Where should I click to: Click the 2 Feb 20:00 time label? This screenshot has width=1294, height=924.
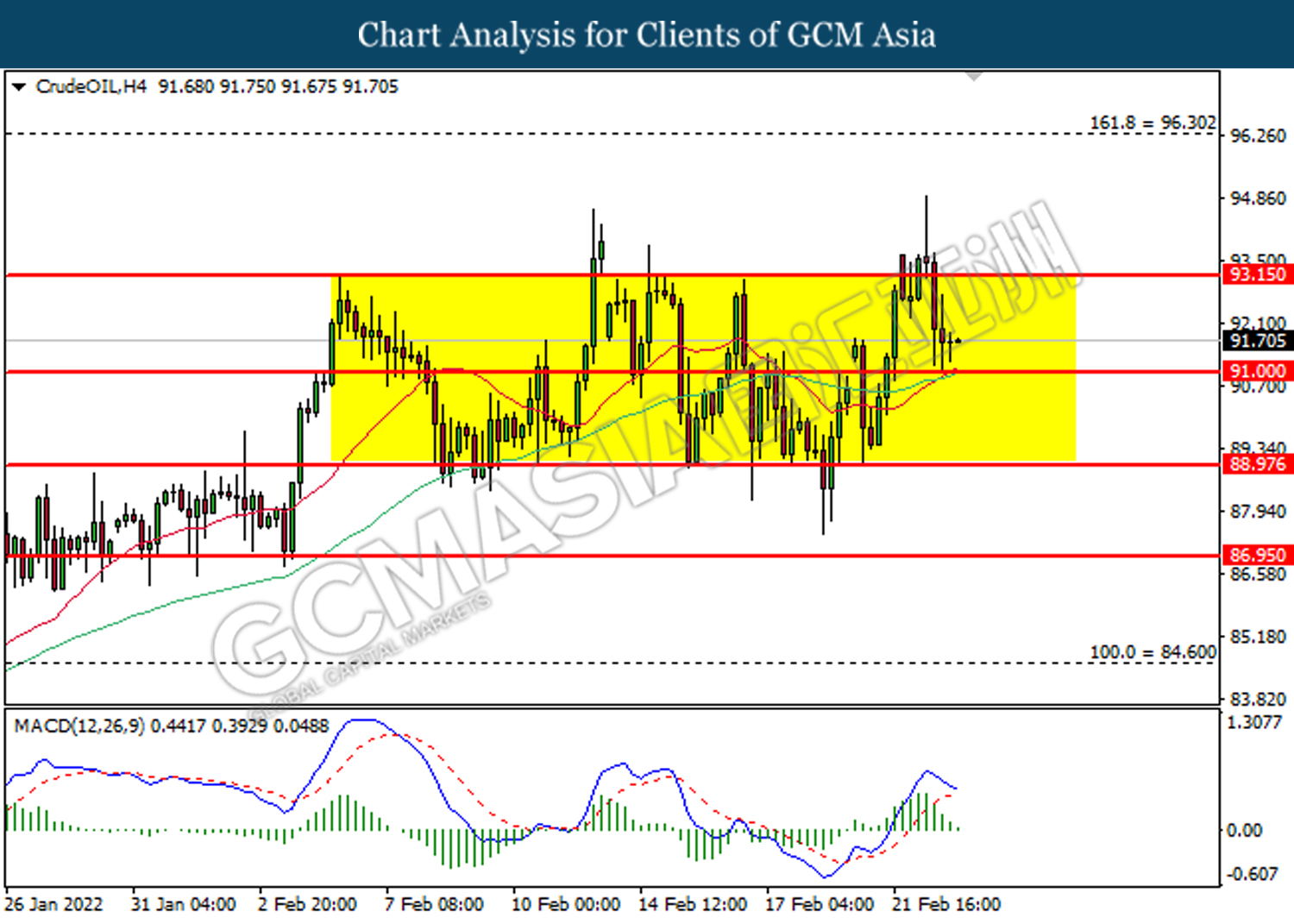(307, 904)
